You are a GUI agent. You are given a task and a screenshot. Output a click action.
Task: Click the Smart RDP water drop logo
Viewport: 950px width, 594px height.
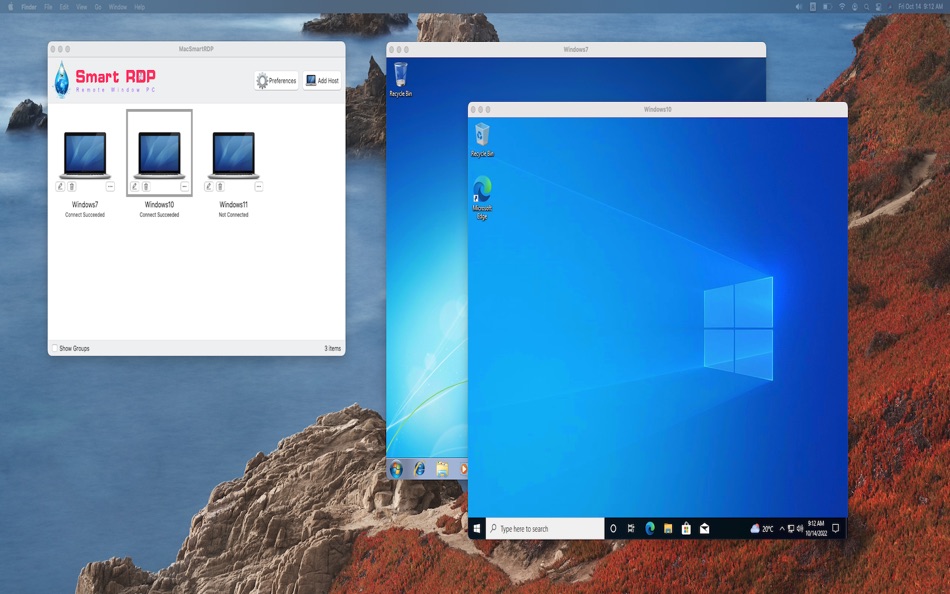[61, 79]
